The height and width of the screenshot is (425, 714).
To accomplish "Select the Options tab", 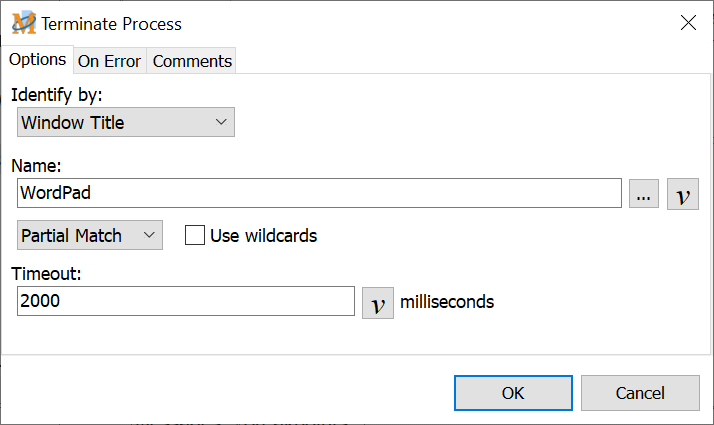I will click(37, 60).
